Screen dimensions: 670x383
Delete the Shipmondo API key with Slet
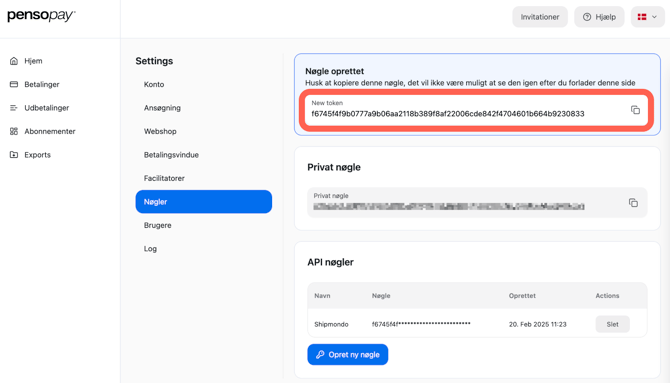tap(612, 324)
